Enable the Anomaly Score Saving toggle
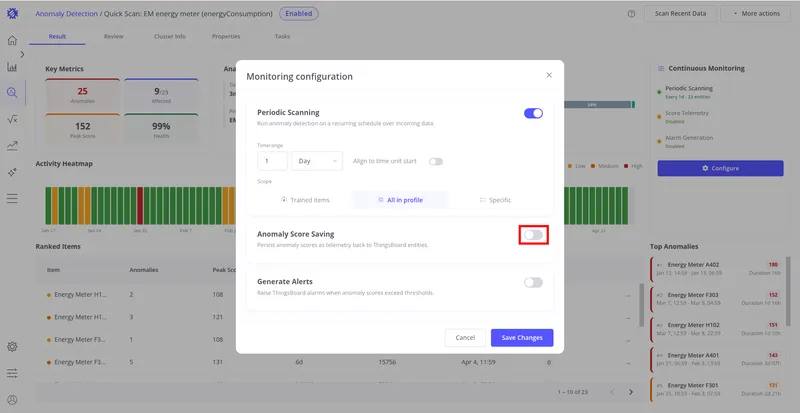This screenshot has height=413, width=800. pos(533,235)
